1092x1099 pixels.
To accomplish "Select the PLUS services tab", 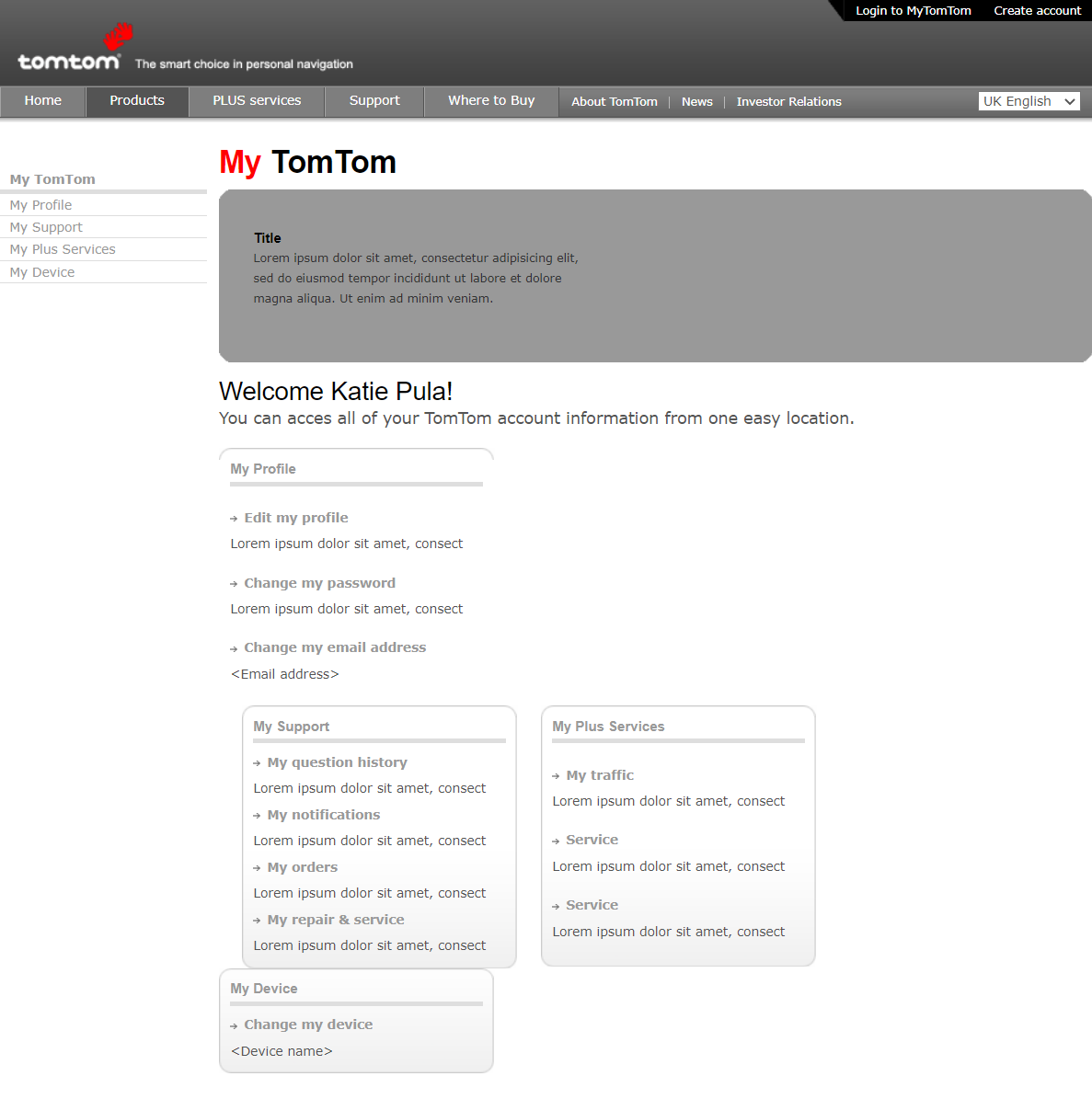I will coord(257,101).
